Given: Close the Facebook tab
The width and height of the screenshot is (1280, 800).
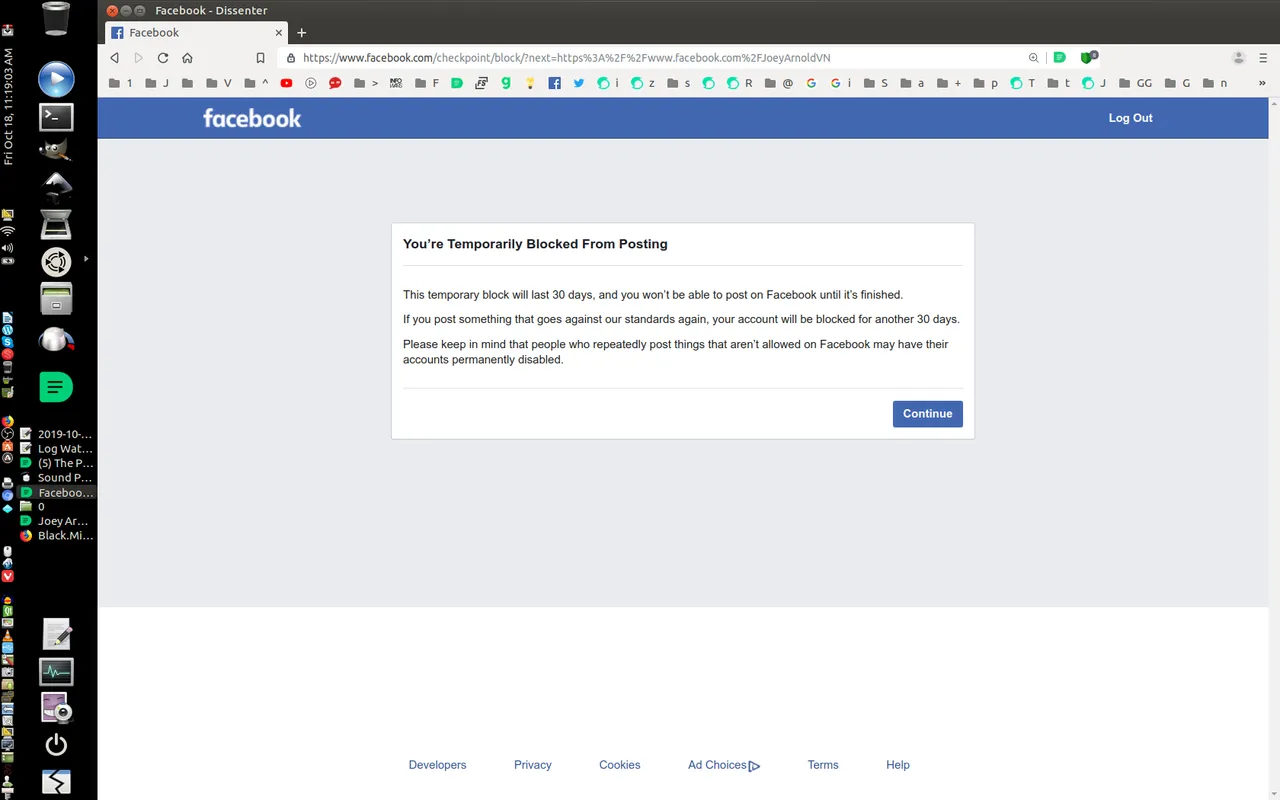Looking at the screenshot, I should pyautogui.click(x=278, y=33).
